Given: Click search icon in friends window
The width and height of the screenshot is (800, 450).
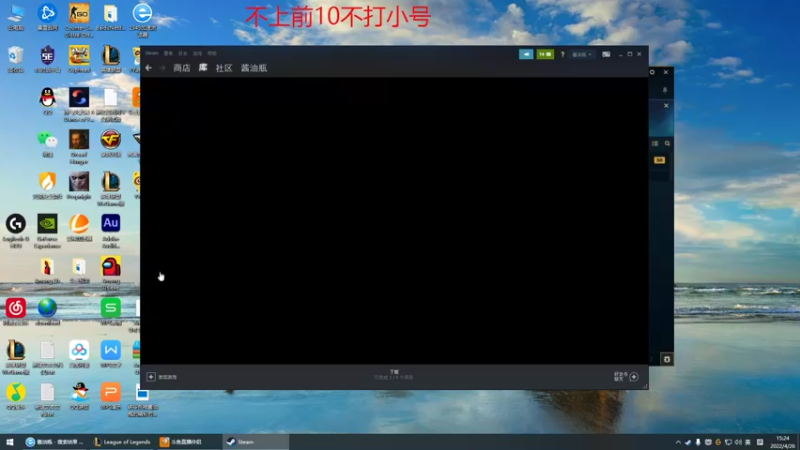Looking at the screenshot, I should [x=667, y=143].
